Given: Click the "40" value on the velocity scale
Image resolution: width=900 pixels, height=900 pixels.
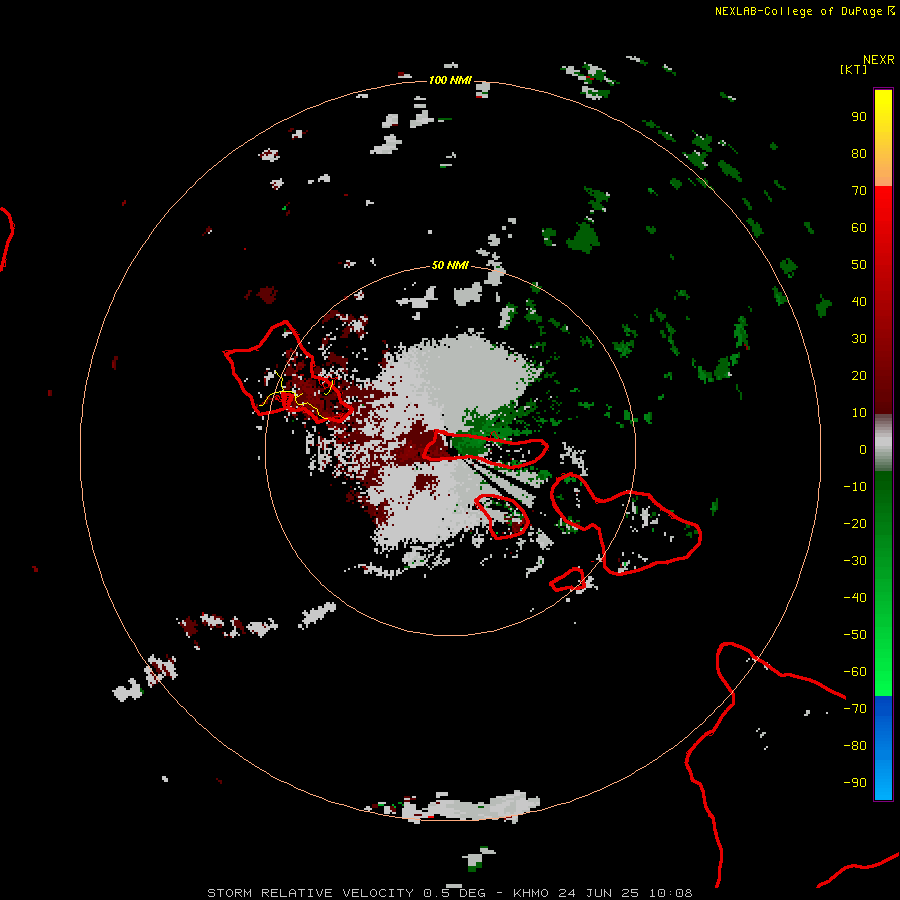Looking at the screenshot, I should pos(859,302).
